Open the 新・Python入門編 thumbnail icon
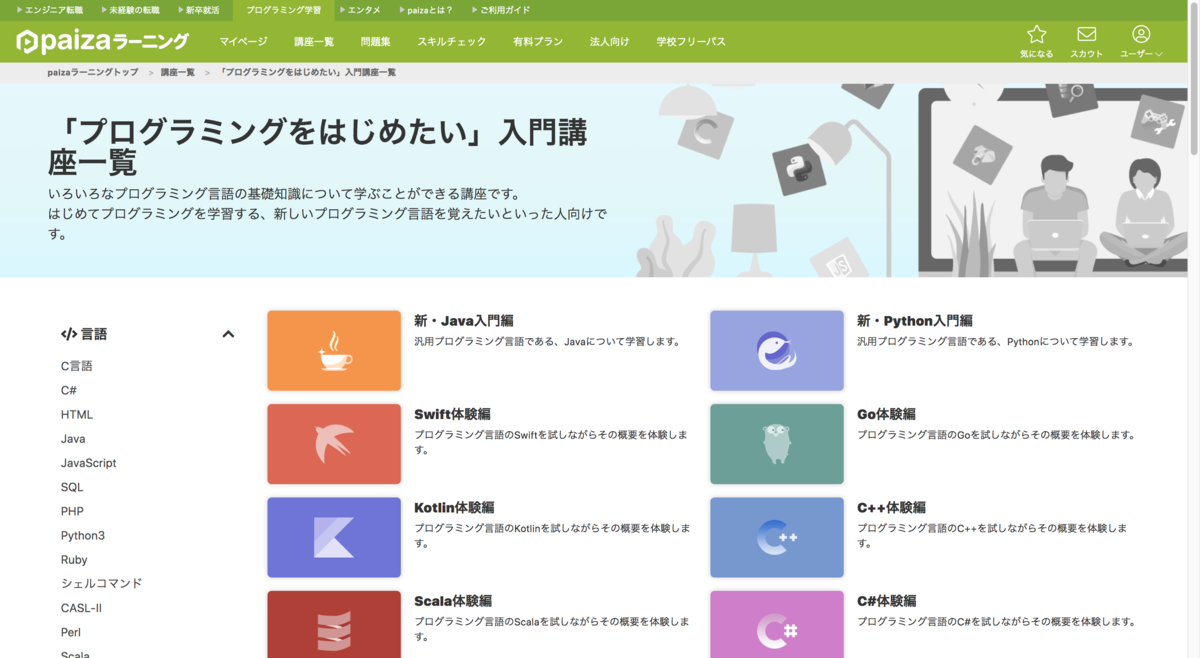This screenshot has width=1200, height=658. click(777, 350)
